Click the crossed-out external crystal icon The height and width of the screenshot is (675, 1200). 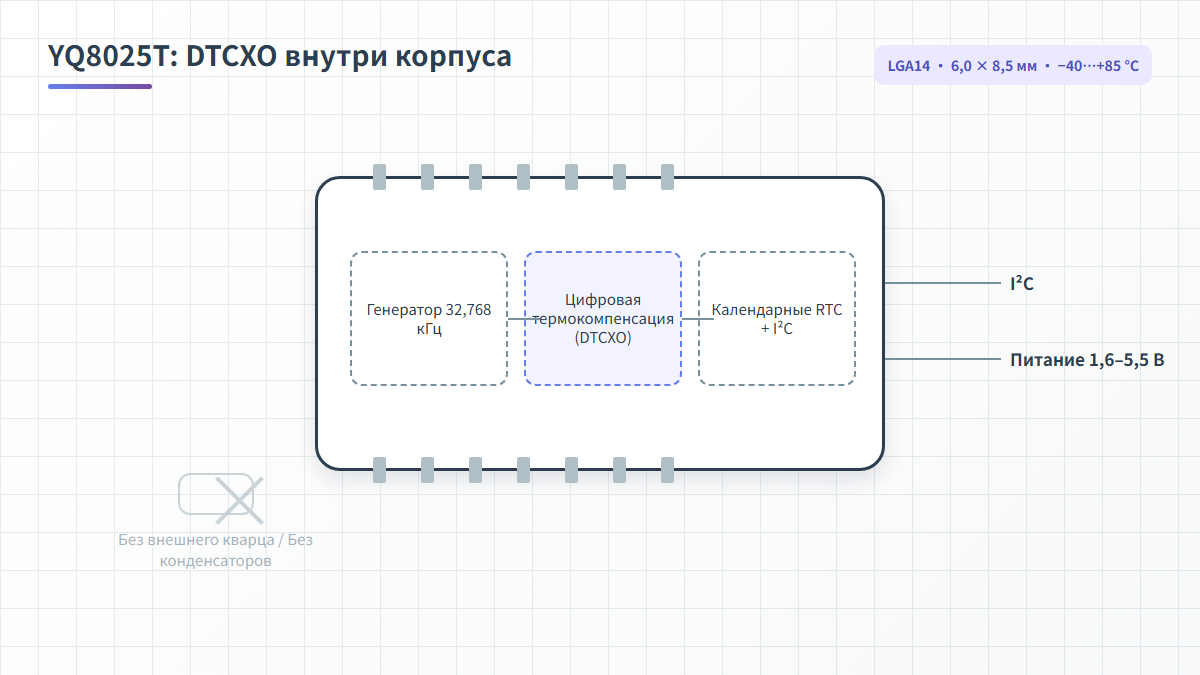click(221, 498)
